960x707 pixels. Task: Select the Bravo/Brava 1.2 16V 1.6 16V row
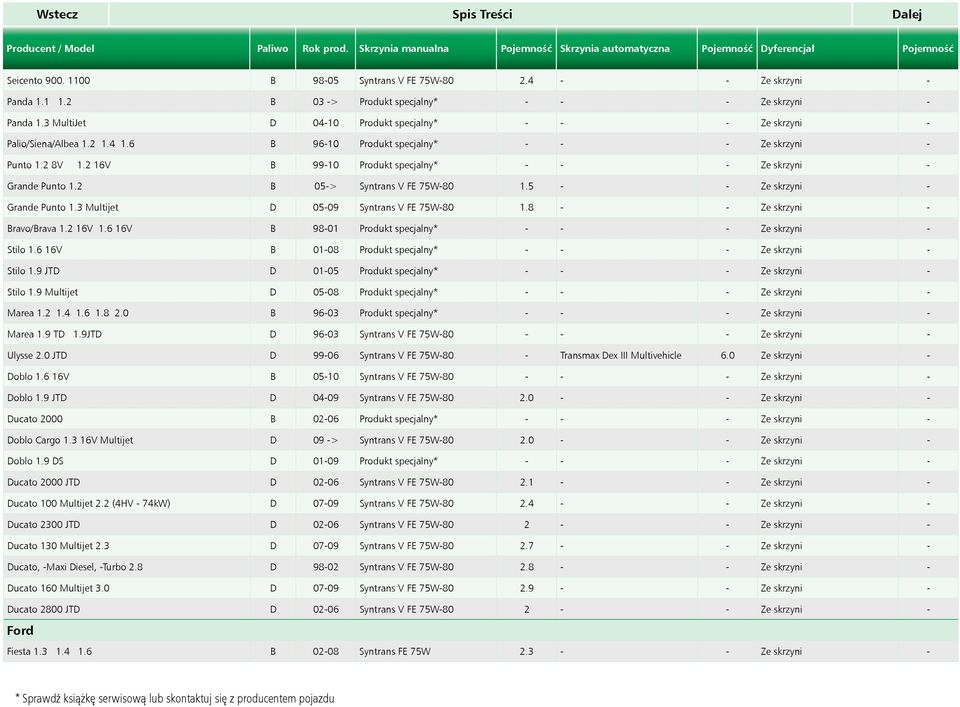pyautogui.click(x=481, y=228)
